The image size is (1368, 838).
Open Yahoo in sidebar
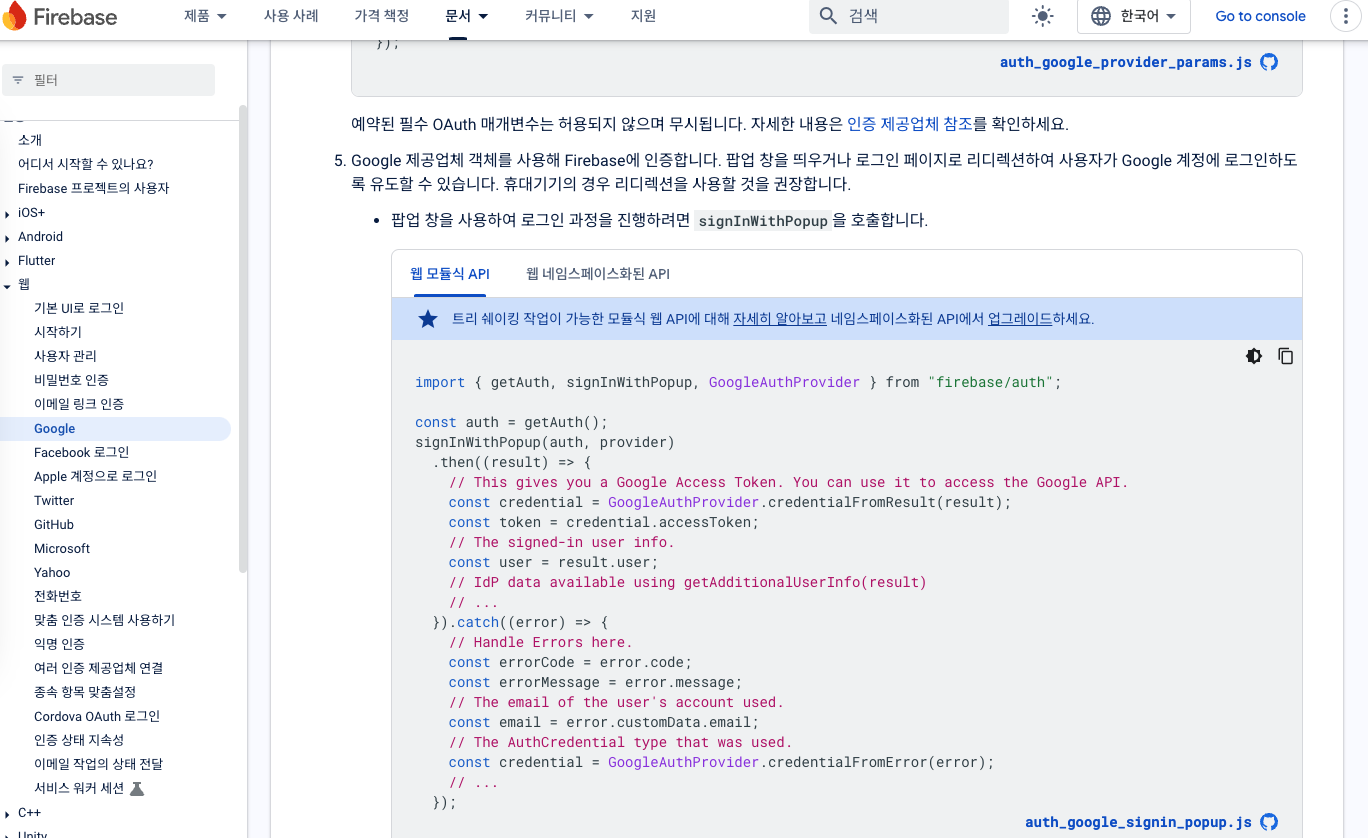pyautogui.click(x=52, y=572)
